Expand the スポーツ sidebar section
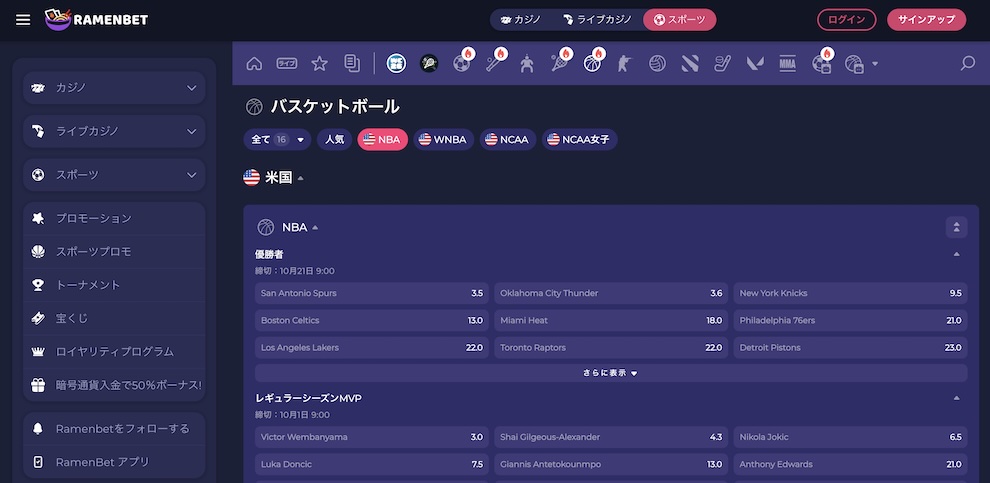The width and height of the screenshot is (990, 483). click(114, 175)
